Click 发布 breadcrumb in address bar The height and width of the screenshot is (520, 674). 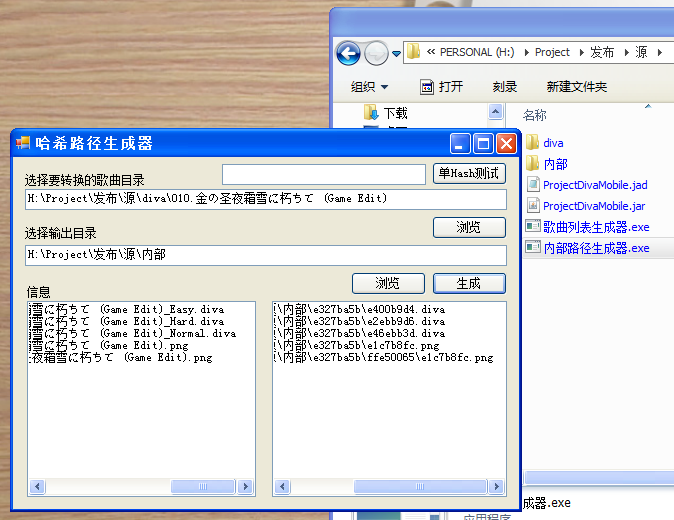pyautogui.click(x=602, y=52)
